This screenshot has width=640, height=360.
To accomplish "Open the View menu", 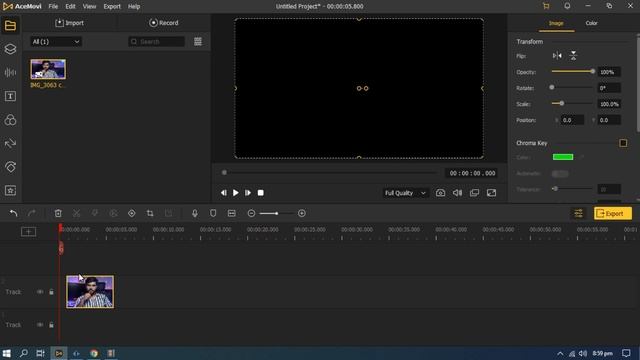I will click(89, 7).
